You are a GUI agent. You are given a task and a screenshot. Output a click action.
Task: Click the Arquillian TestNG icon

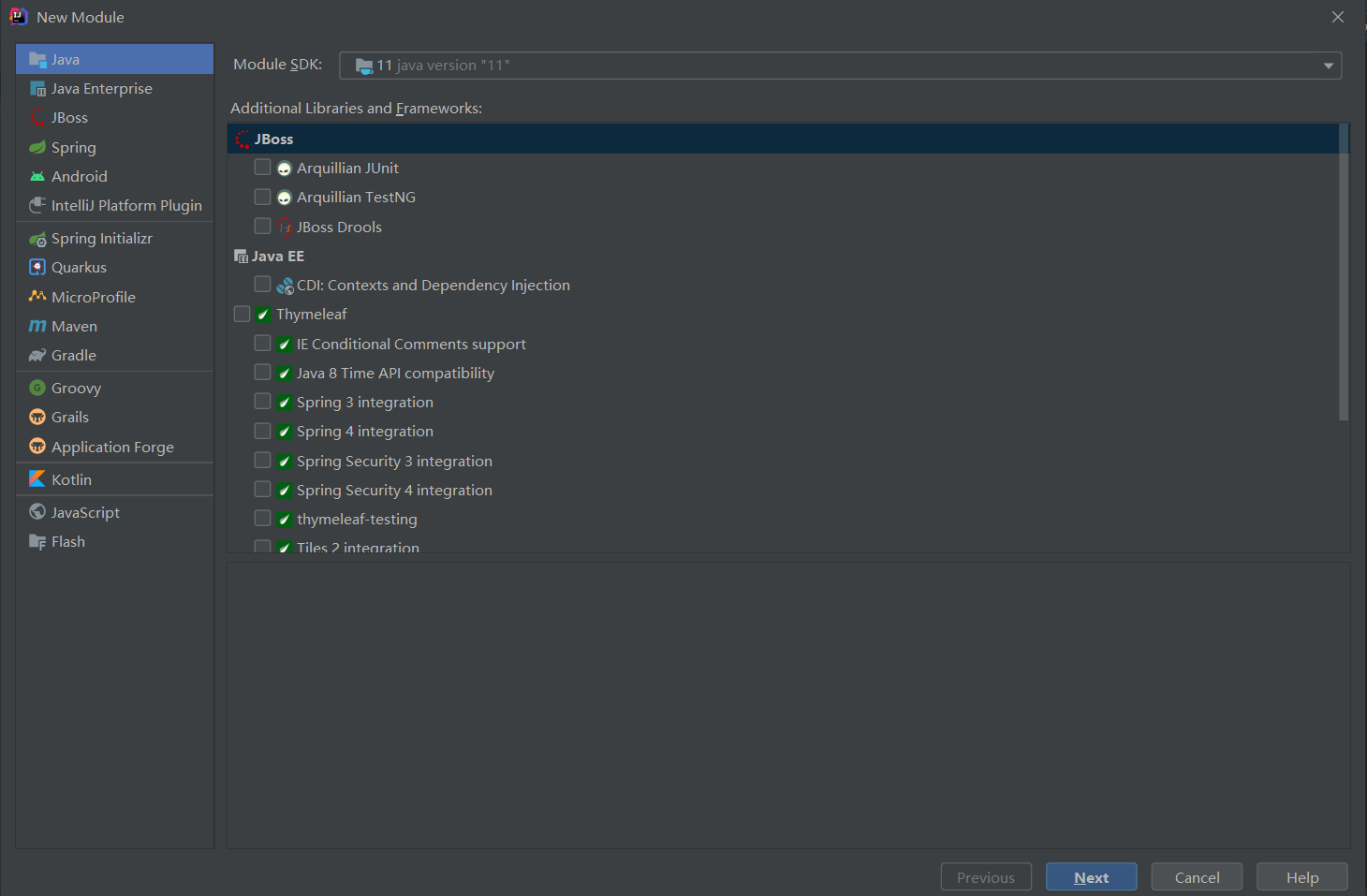285,198
